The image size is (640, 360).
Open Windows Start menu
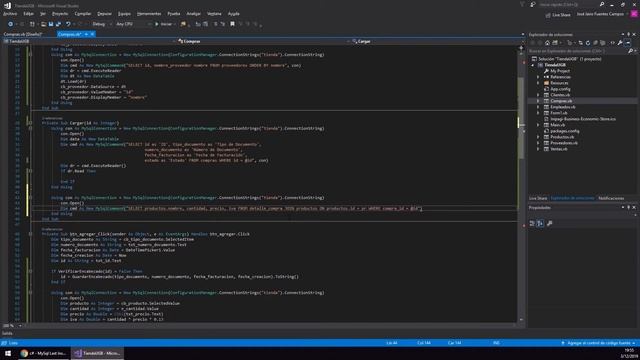[8, 353]
